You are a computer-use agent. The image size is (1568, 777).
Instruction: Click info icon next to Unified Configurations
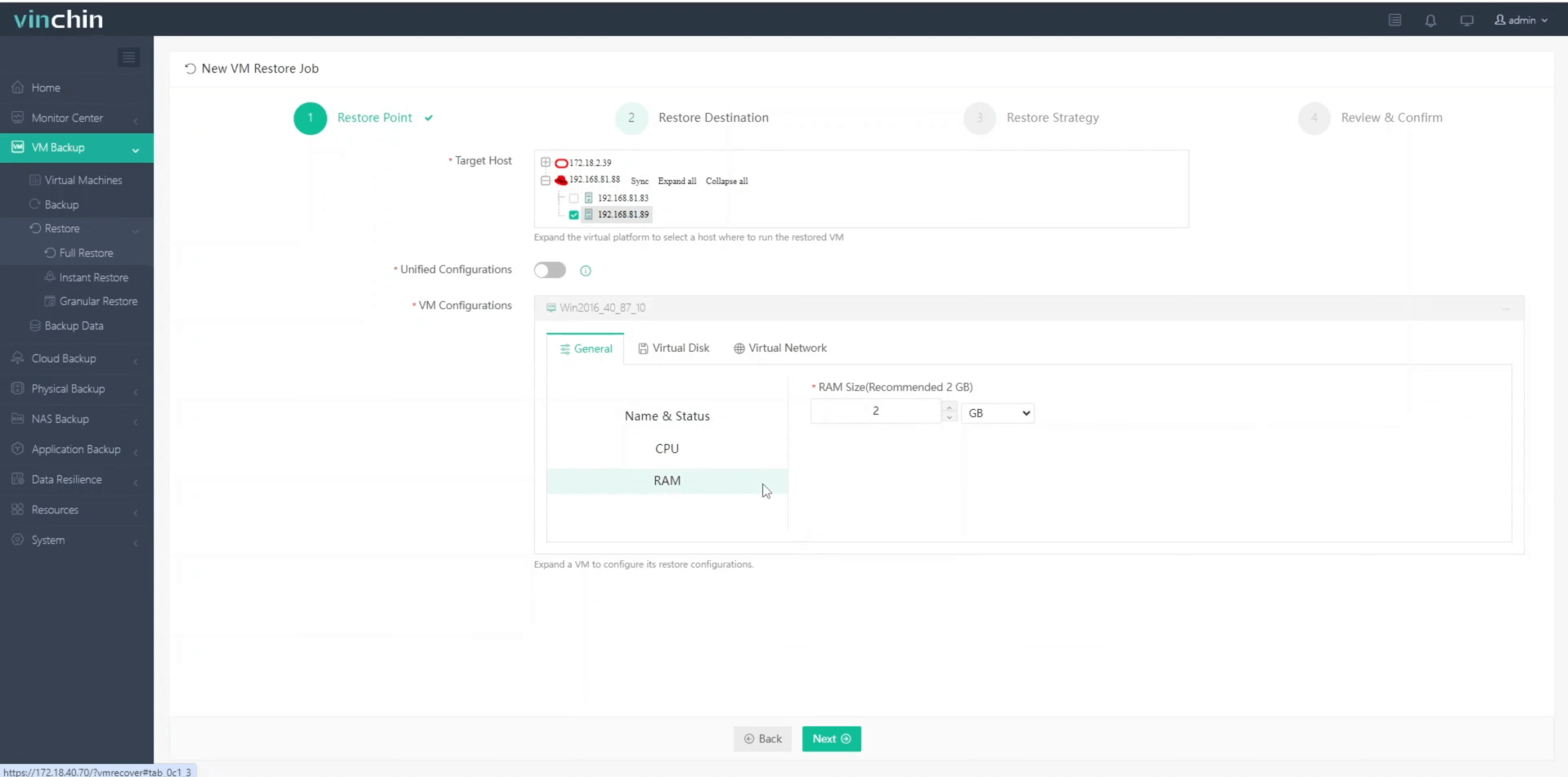point(586,271)
